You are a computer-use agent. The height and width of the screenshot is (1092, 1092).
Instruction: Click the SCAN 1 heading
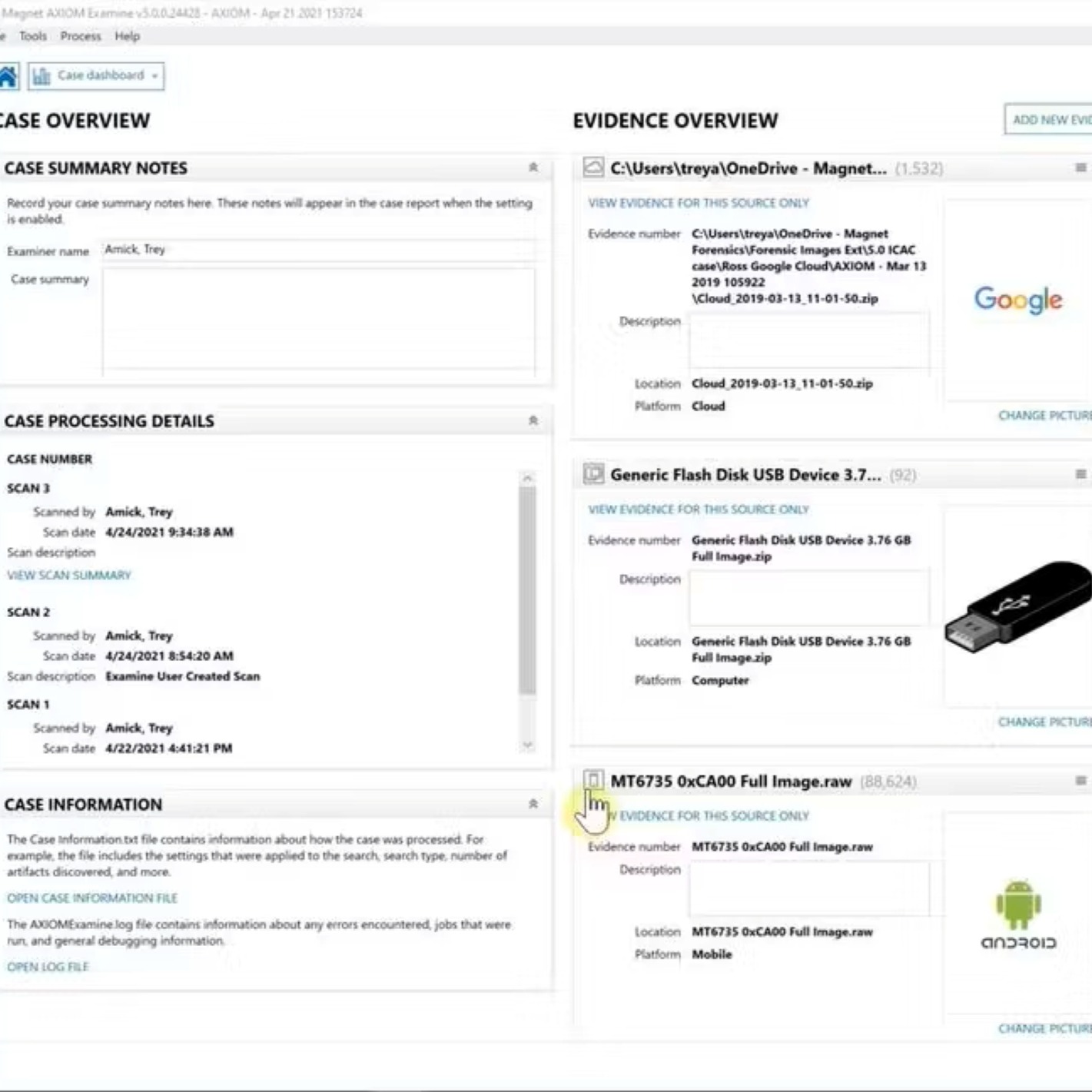click(x=28, y=704)
